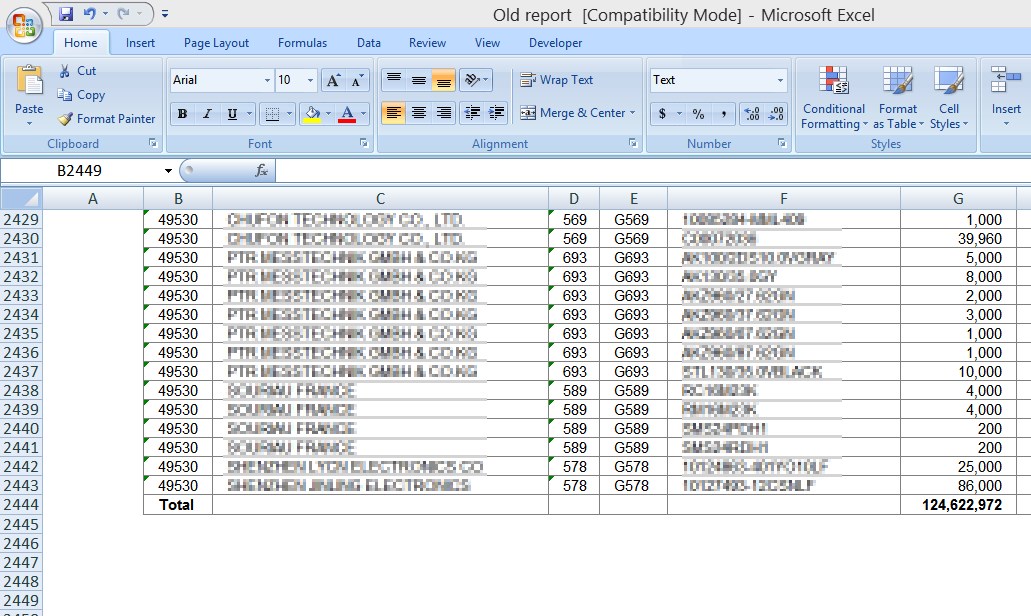1031x616 pixels.
Task: Open Font dialog launcher
Action: (x=364, y=143)
